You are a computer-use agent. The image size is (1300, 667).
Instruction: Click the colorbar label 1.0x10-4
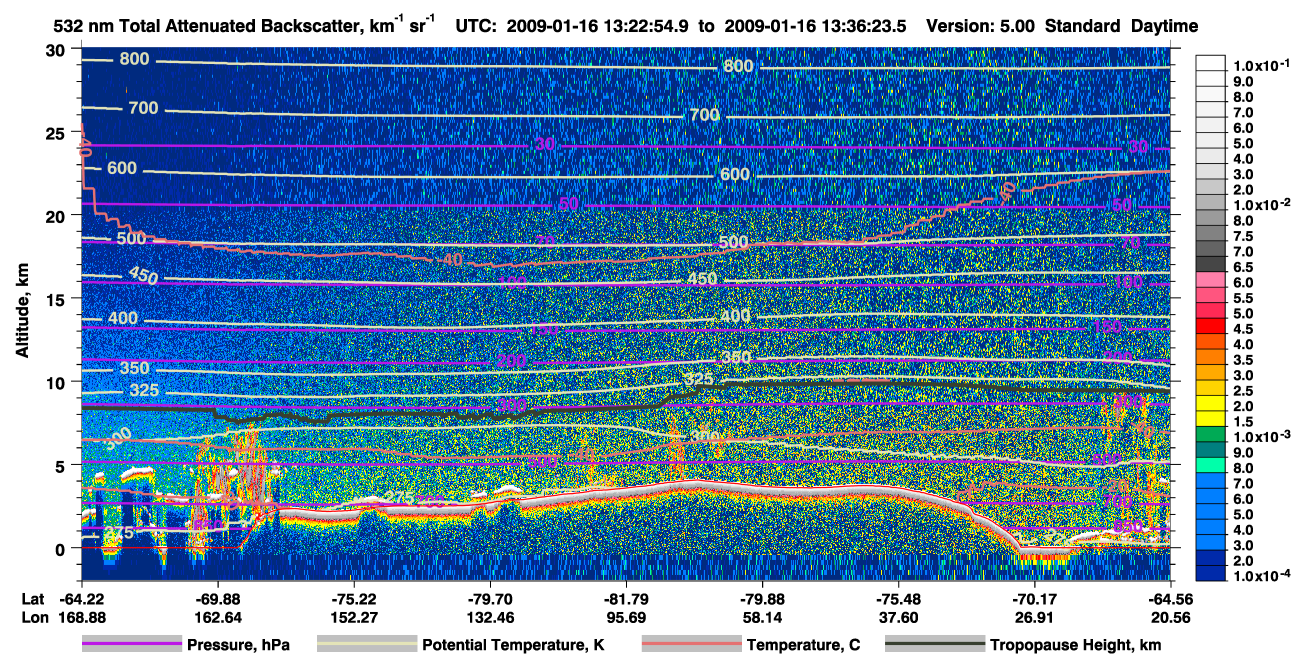tap(1260, 577)
